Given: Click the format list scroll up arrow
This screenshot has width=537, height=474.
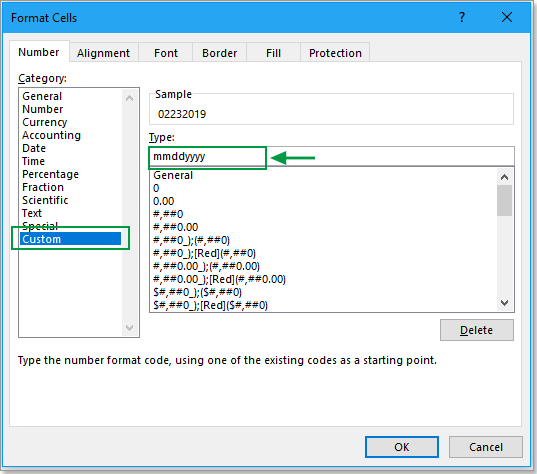Looking at the screenshot, I should pyautogui.click(x=504, y=177).
